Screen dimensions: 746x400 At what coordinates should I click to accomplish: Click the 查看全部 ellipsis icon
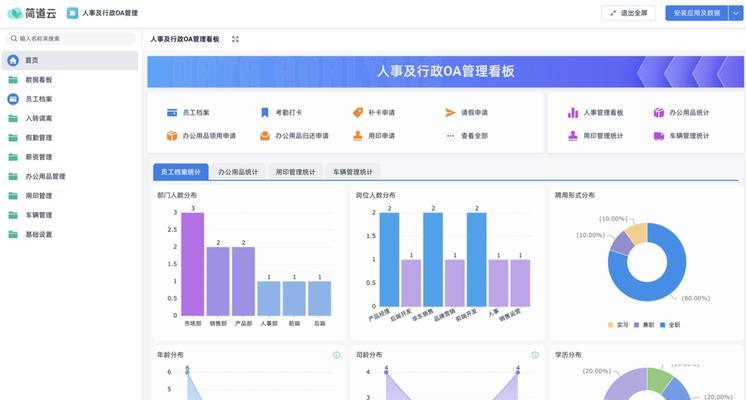(450, 136)
